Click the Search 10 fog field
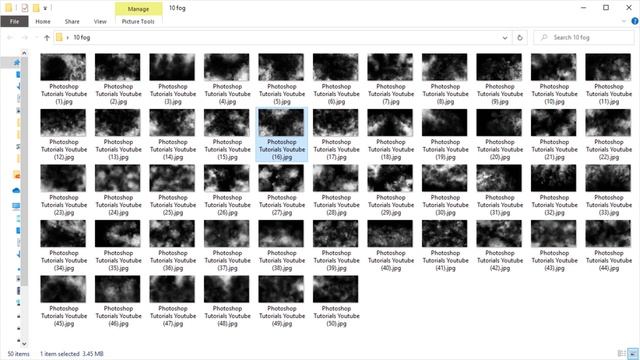This screenshot has height=360, width=640. (584, 37)
